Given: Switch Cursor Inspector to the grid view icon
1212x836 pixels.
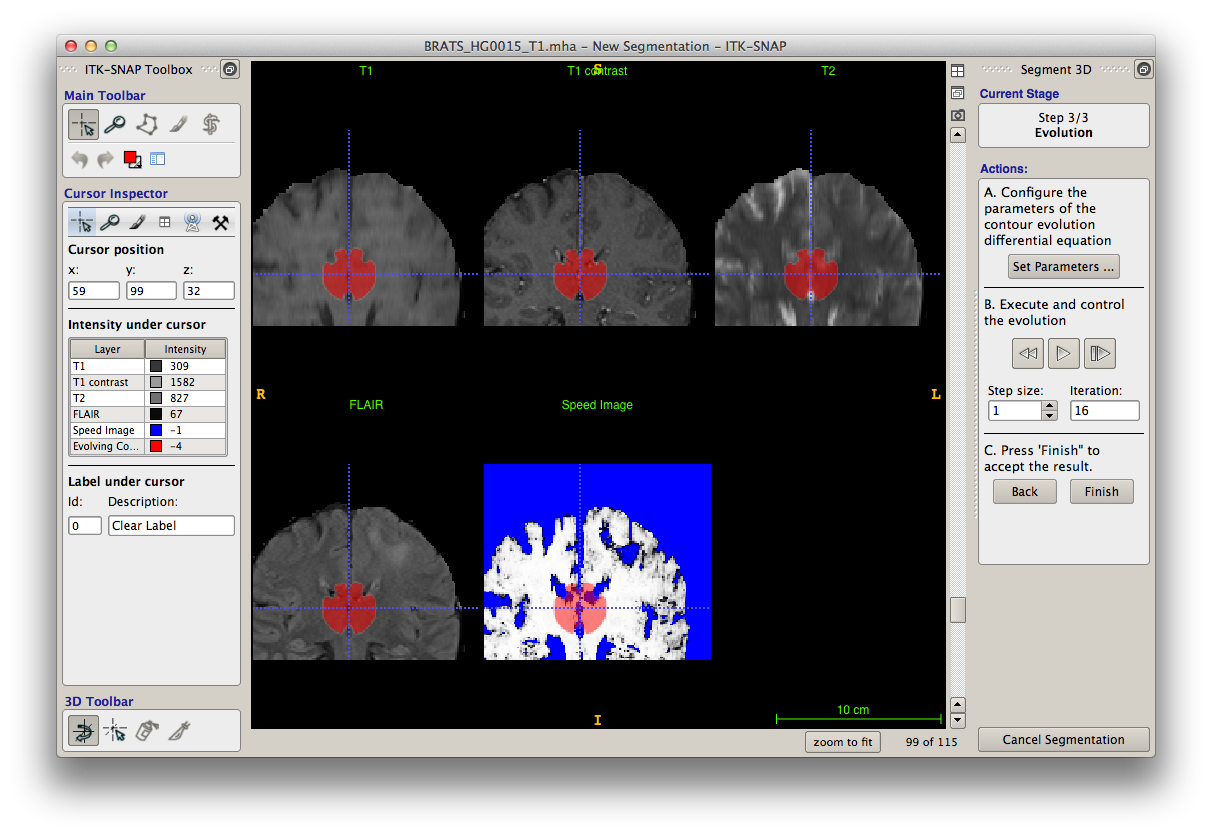Looking at the screenshot, I should pos(164,221).
